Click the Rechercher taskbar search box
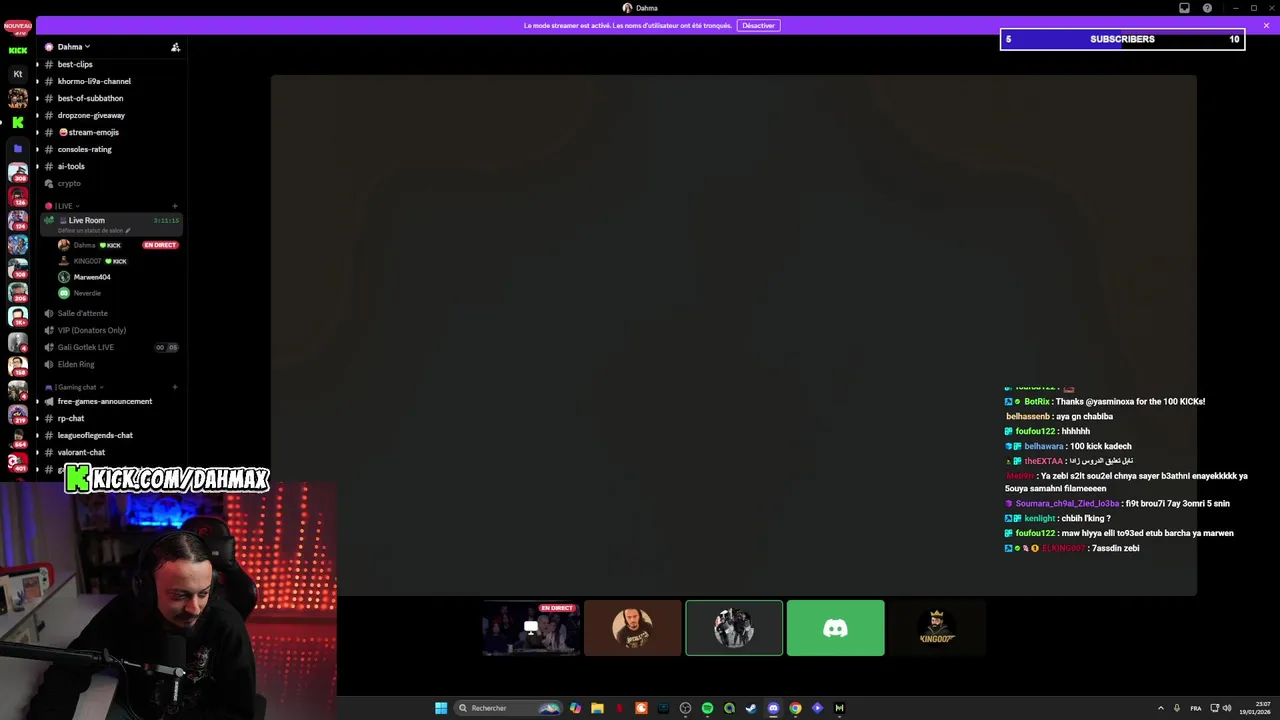The width and height of the screenshot is (1280, 720). [x=507, y=708]
